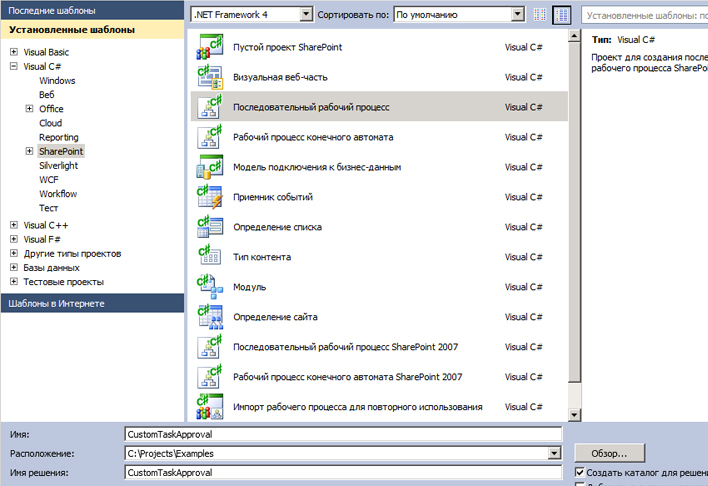Screen dimensions: 708x486
Task: Click the Пустой проект SharePoint name text
Action: click(x=288, y=47)
